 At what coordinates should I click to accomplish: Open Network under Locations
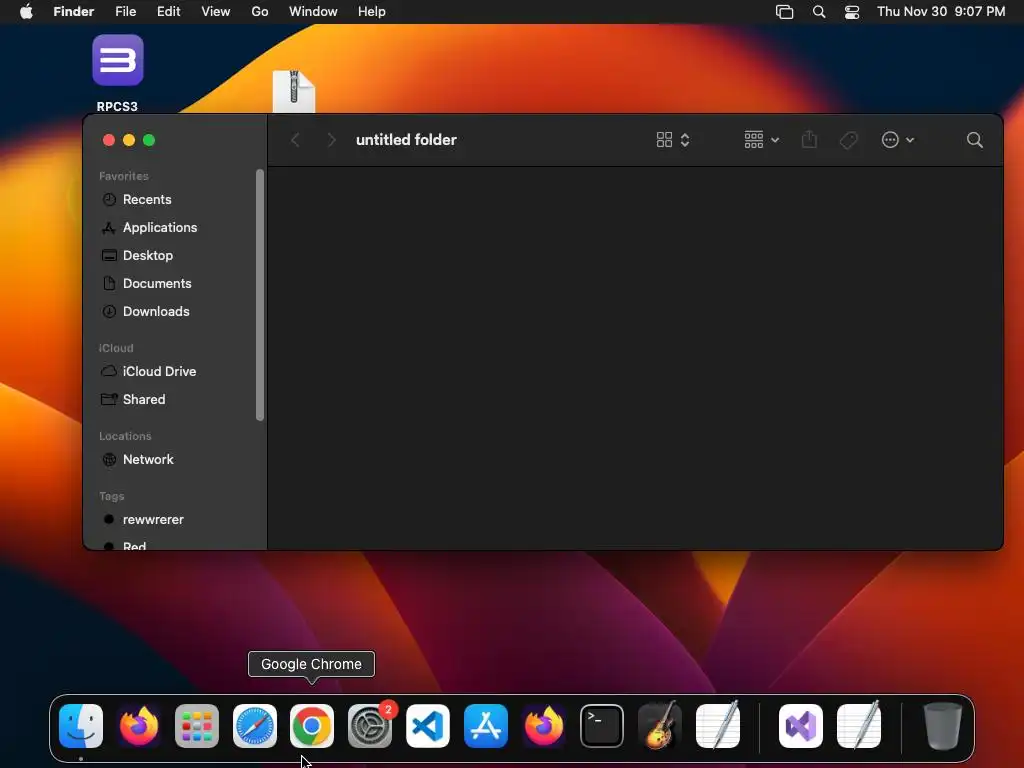(x=148, y=459)
